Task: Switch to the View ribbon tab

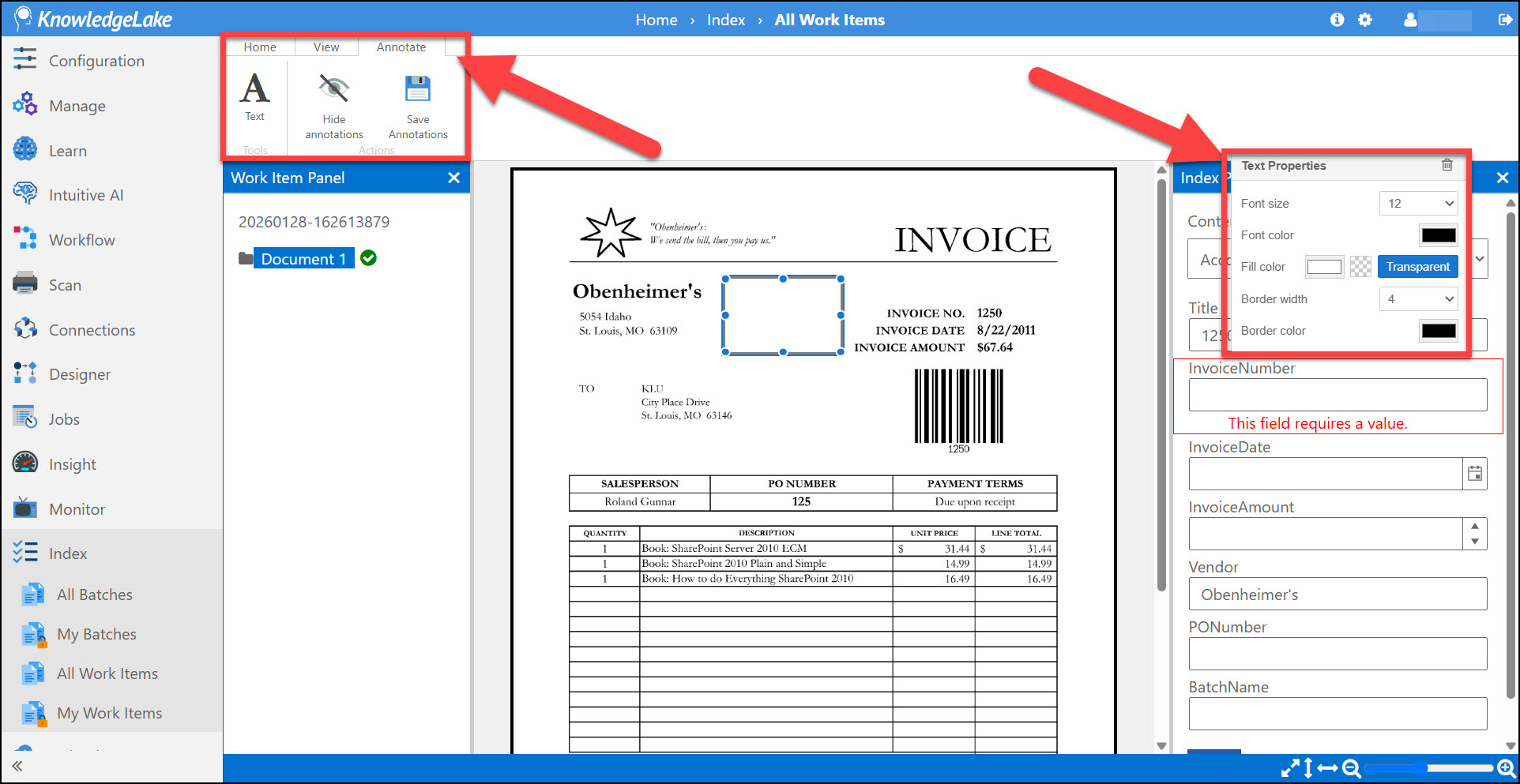Action: point(325,47)
